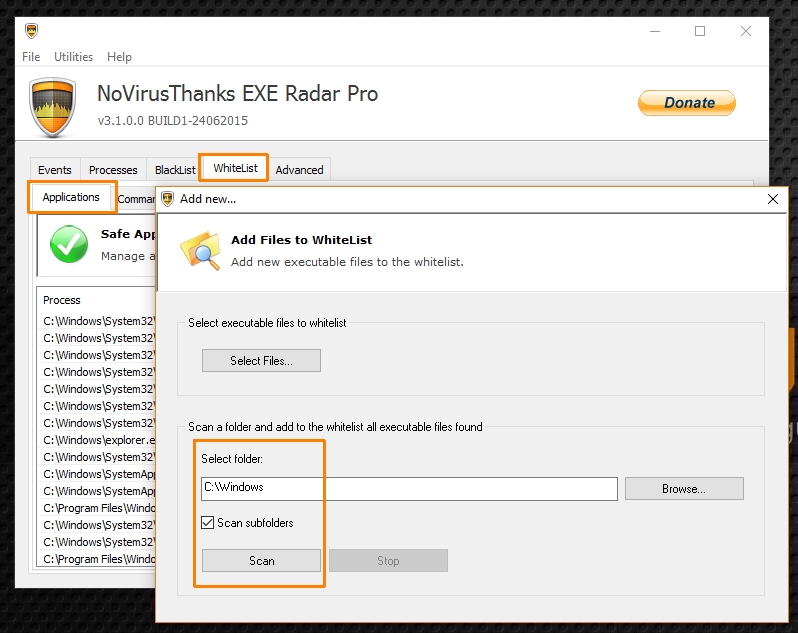
Task: Start the folder Scan button
Action: (x=261, y=561)
